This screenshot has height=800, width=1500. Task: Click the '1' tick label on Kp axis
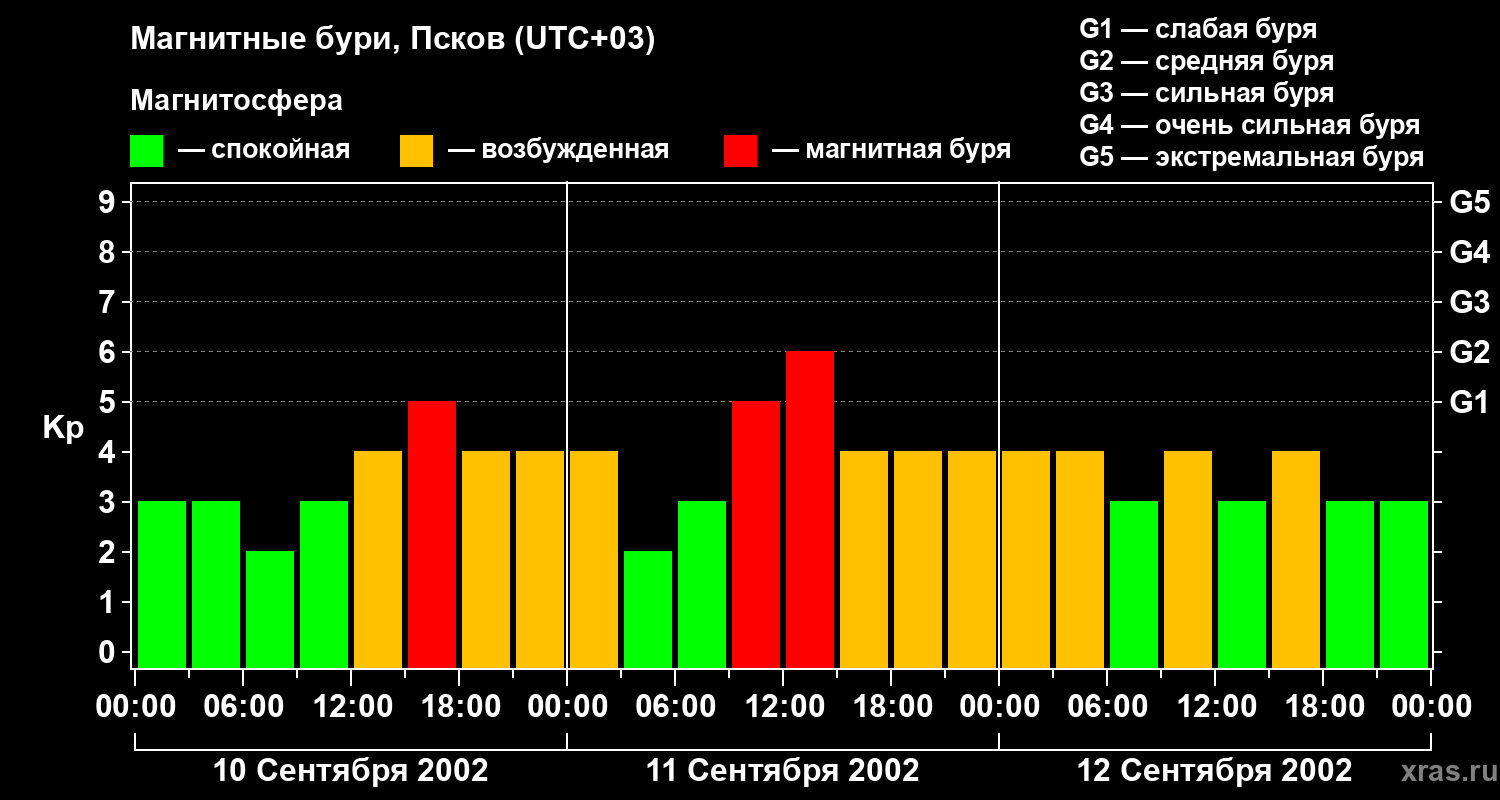[109, 602]
